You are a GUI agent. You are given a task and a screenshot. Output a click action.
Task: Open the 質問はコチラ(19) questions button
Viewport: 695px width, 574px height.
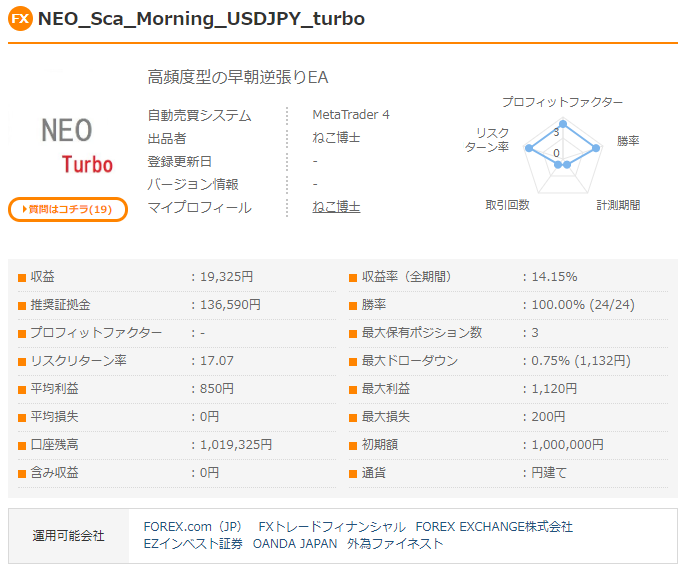click(68, 209)
